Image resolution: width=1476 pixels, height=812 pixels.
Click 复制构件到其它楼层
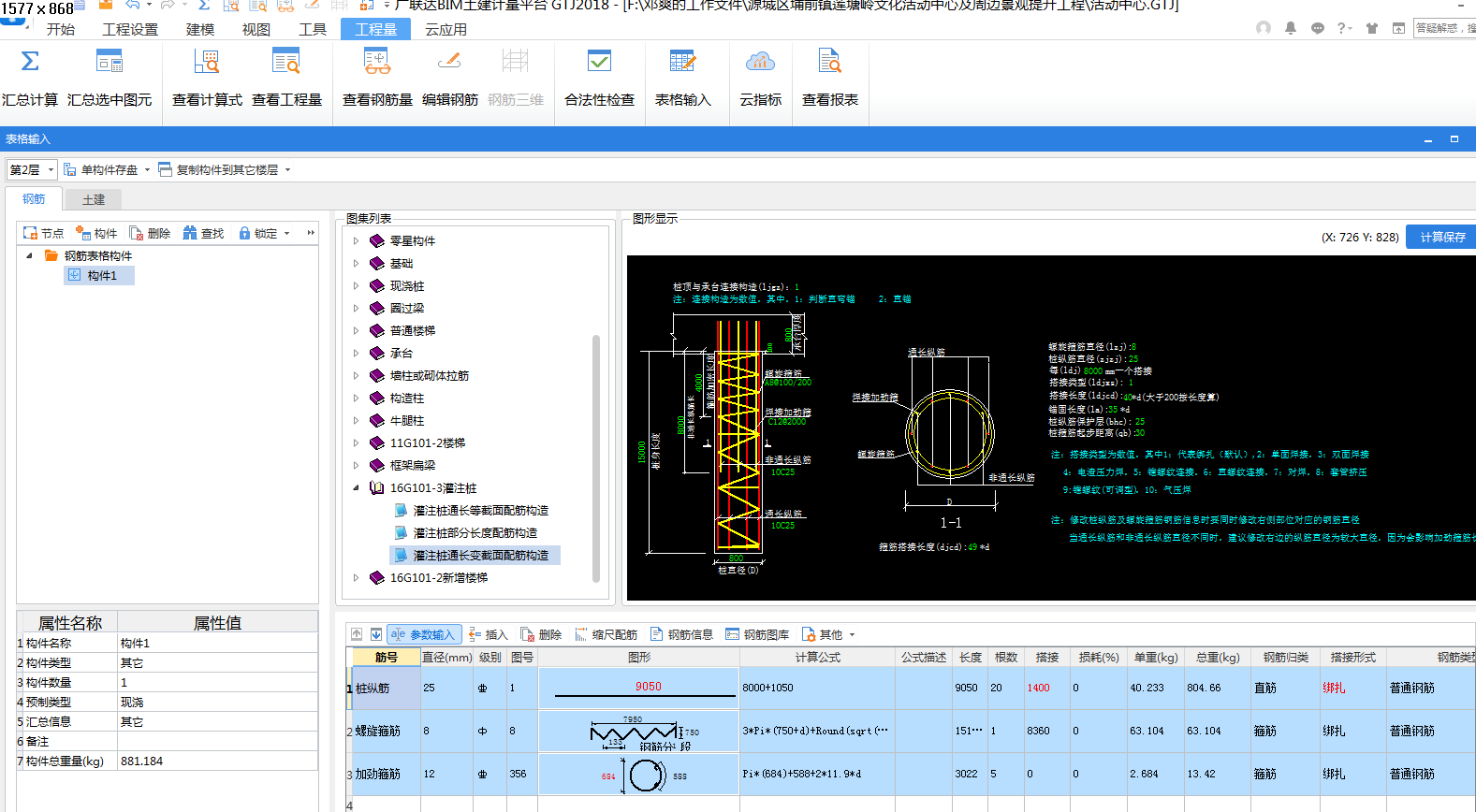pyautogui.click(x=218, y=169)
